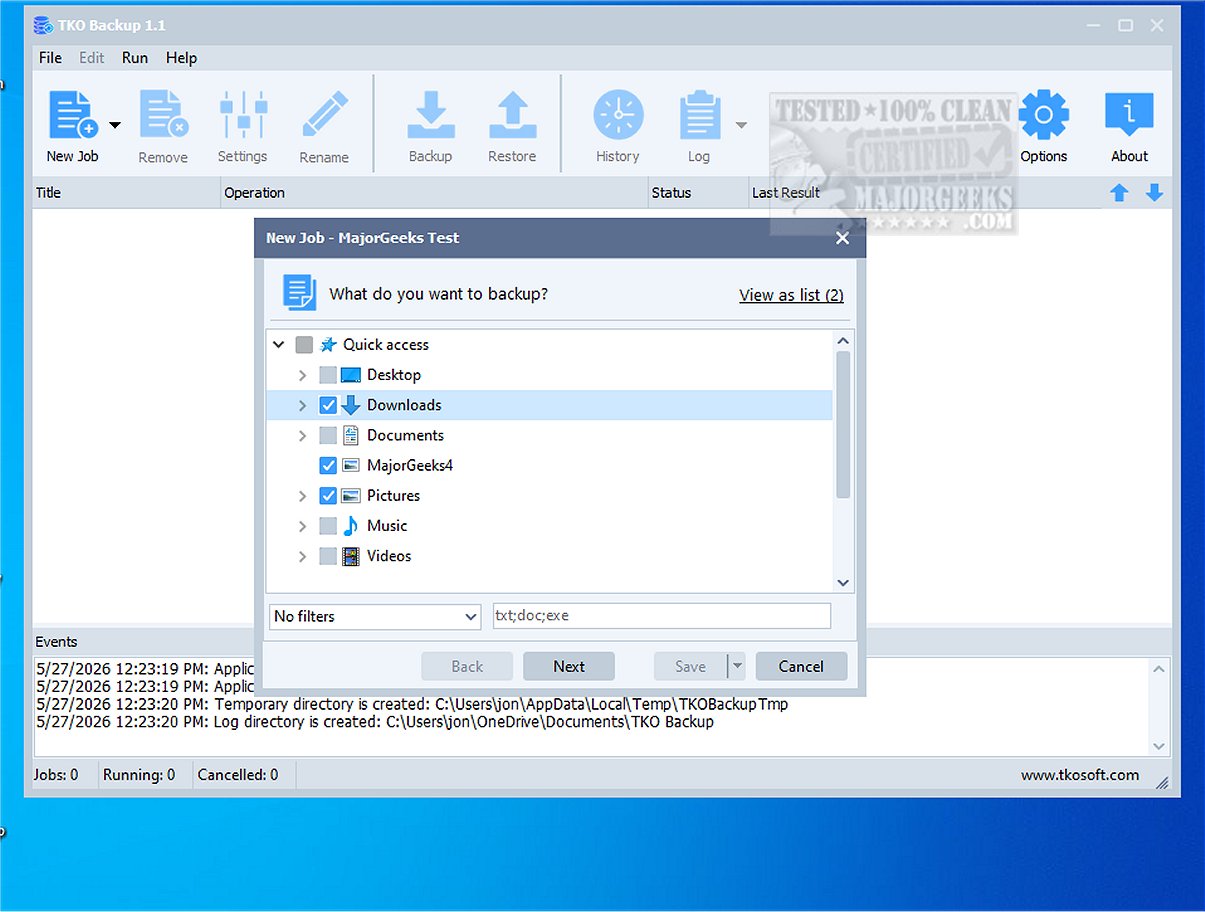Click the Downloads arrow icon

(x=350, y=405)
